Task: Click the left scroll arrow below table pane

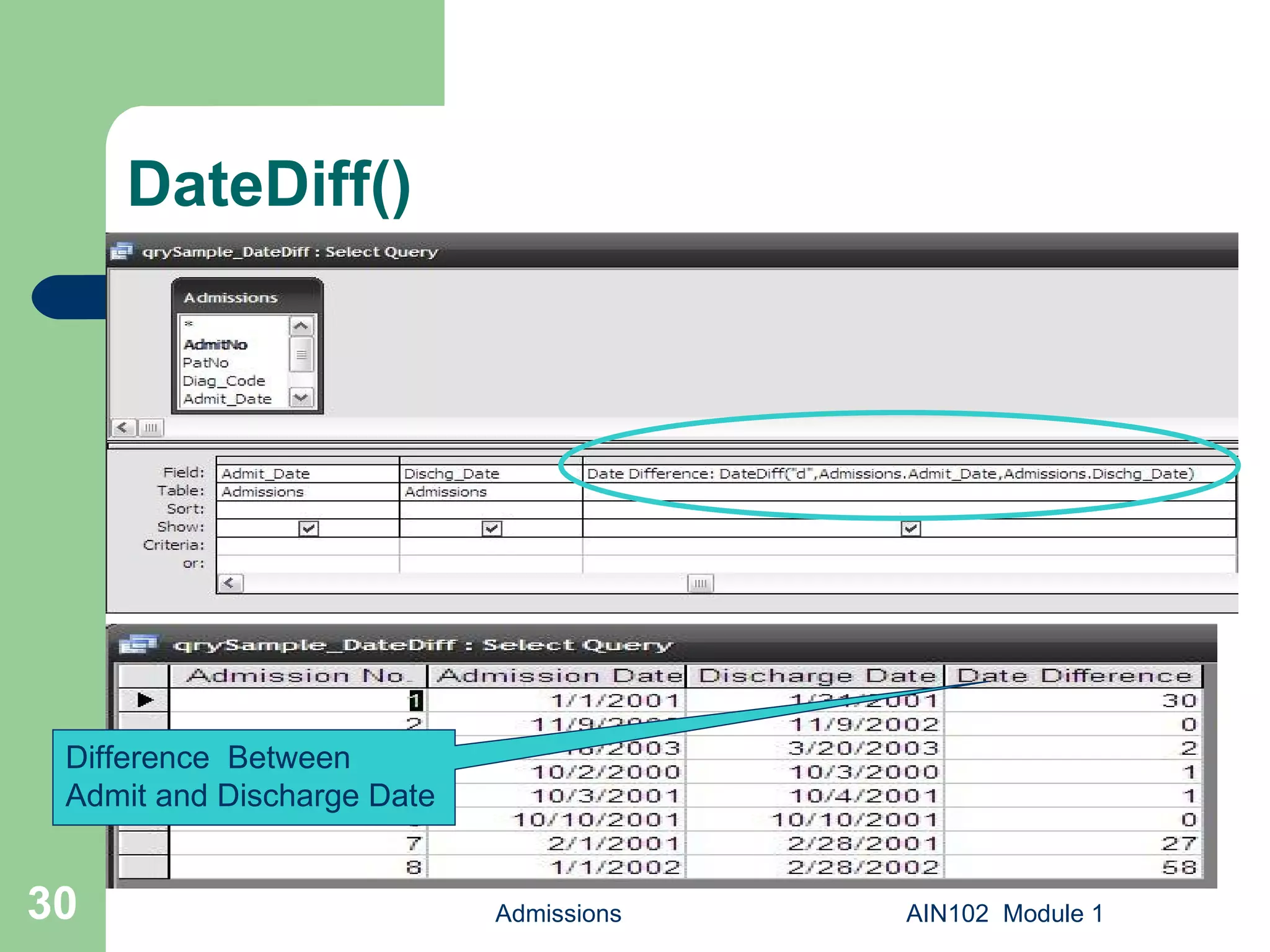Action: pos(123,428)
